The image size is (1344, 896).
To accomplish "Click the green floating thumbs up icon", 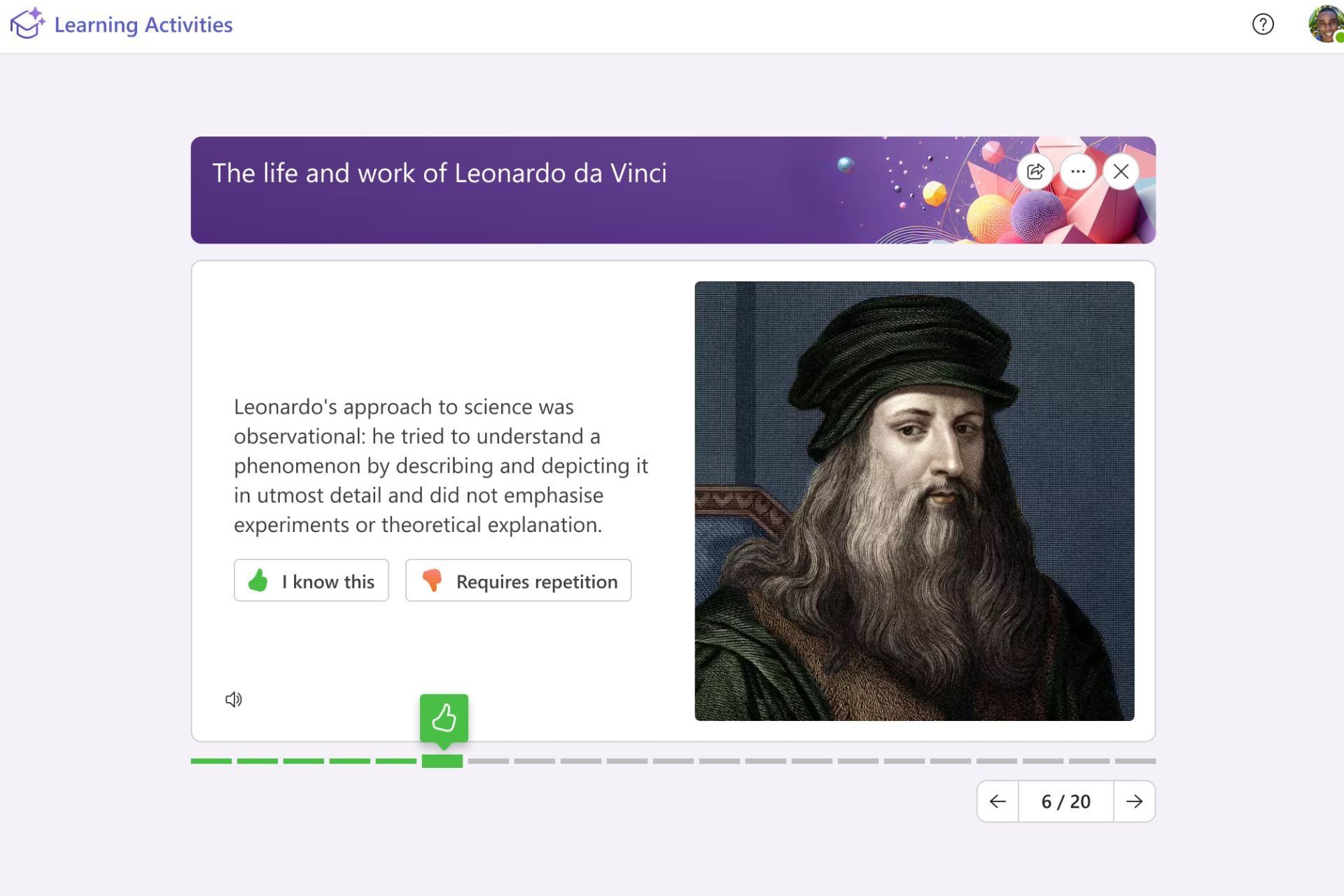I will point(444,717).
